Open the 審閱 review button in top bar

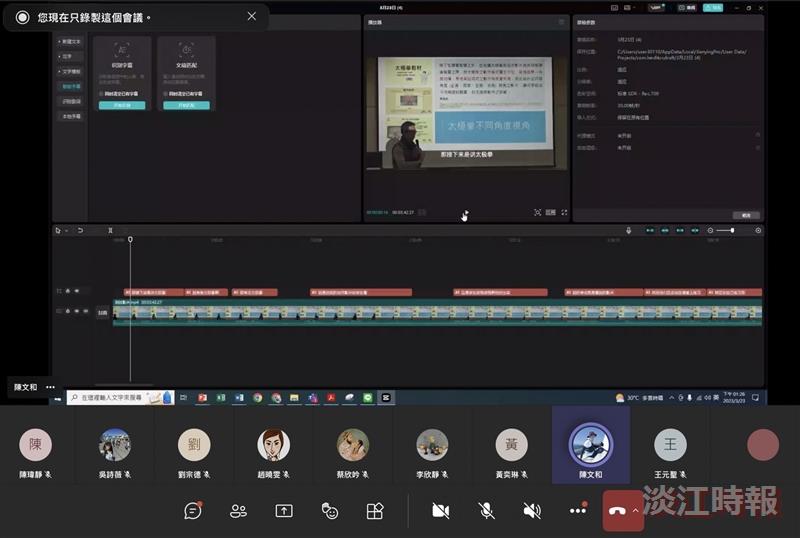click(688, 8)
